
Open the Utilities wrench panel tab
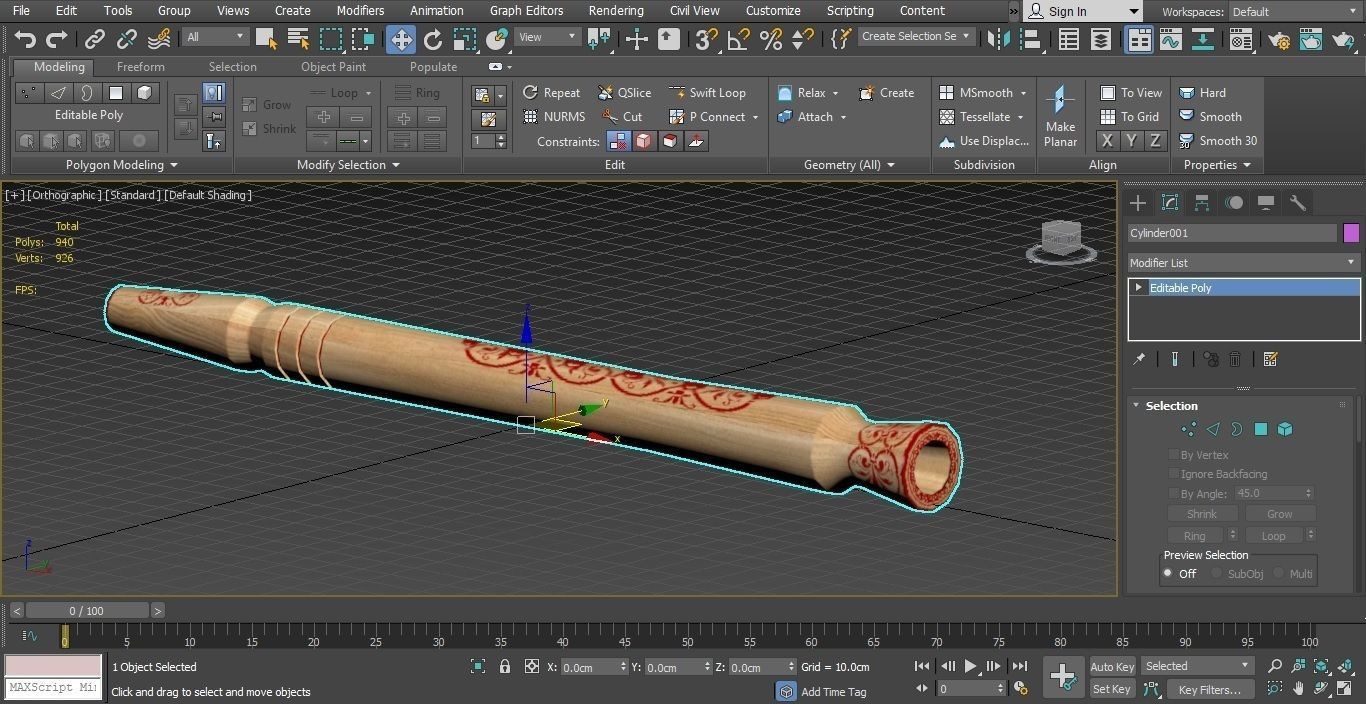pyautogui.click(x=1298, y=203)
